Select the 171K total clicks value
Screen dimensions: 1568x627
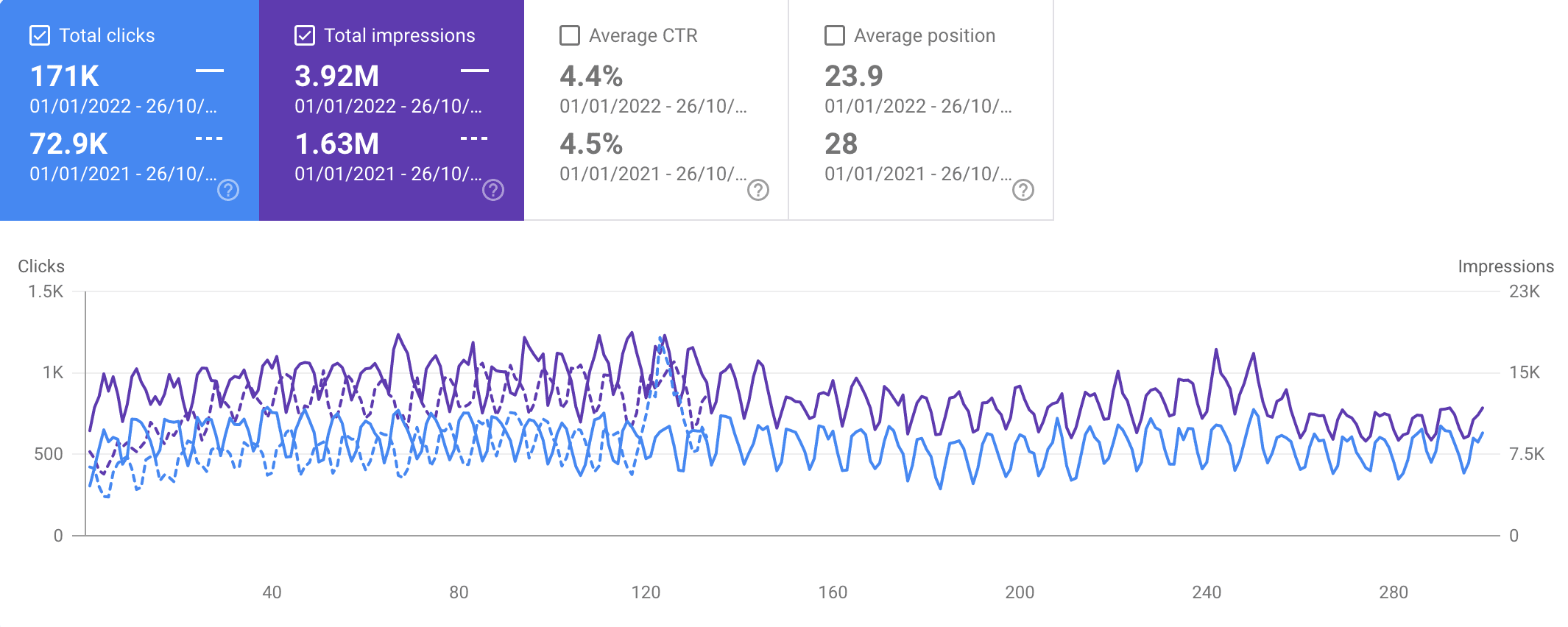65,77
